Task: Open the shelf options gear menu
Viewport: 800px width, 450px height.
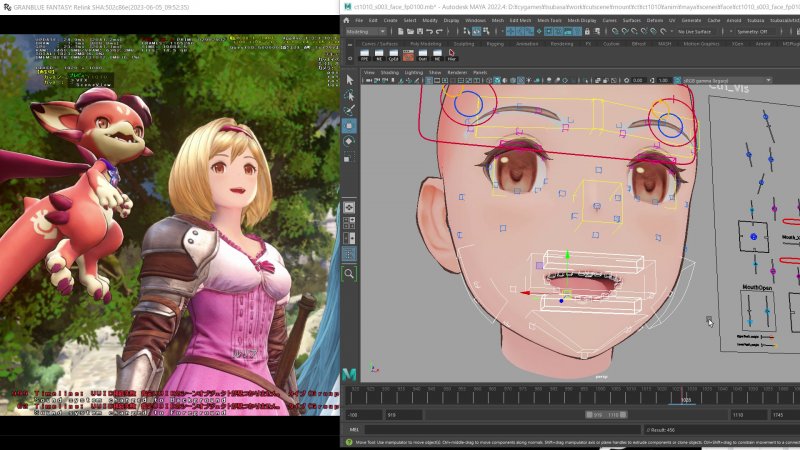Action: tap(350, 58)
